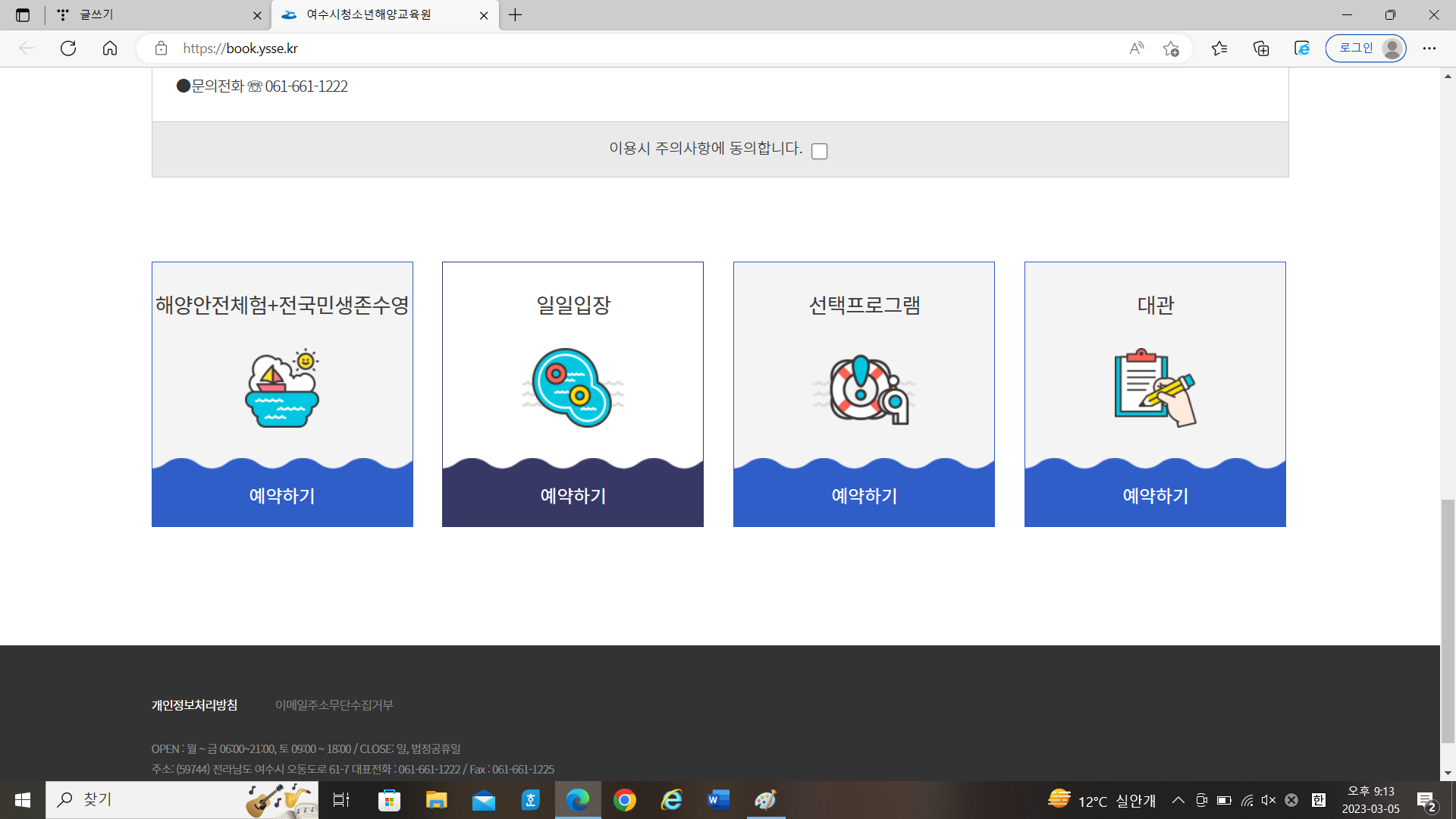Click 예약하기 under 대관
The image size is (1456, 819).
tap(1155, 496)
